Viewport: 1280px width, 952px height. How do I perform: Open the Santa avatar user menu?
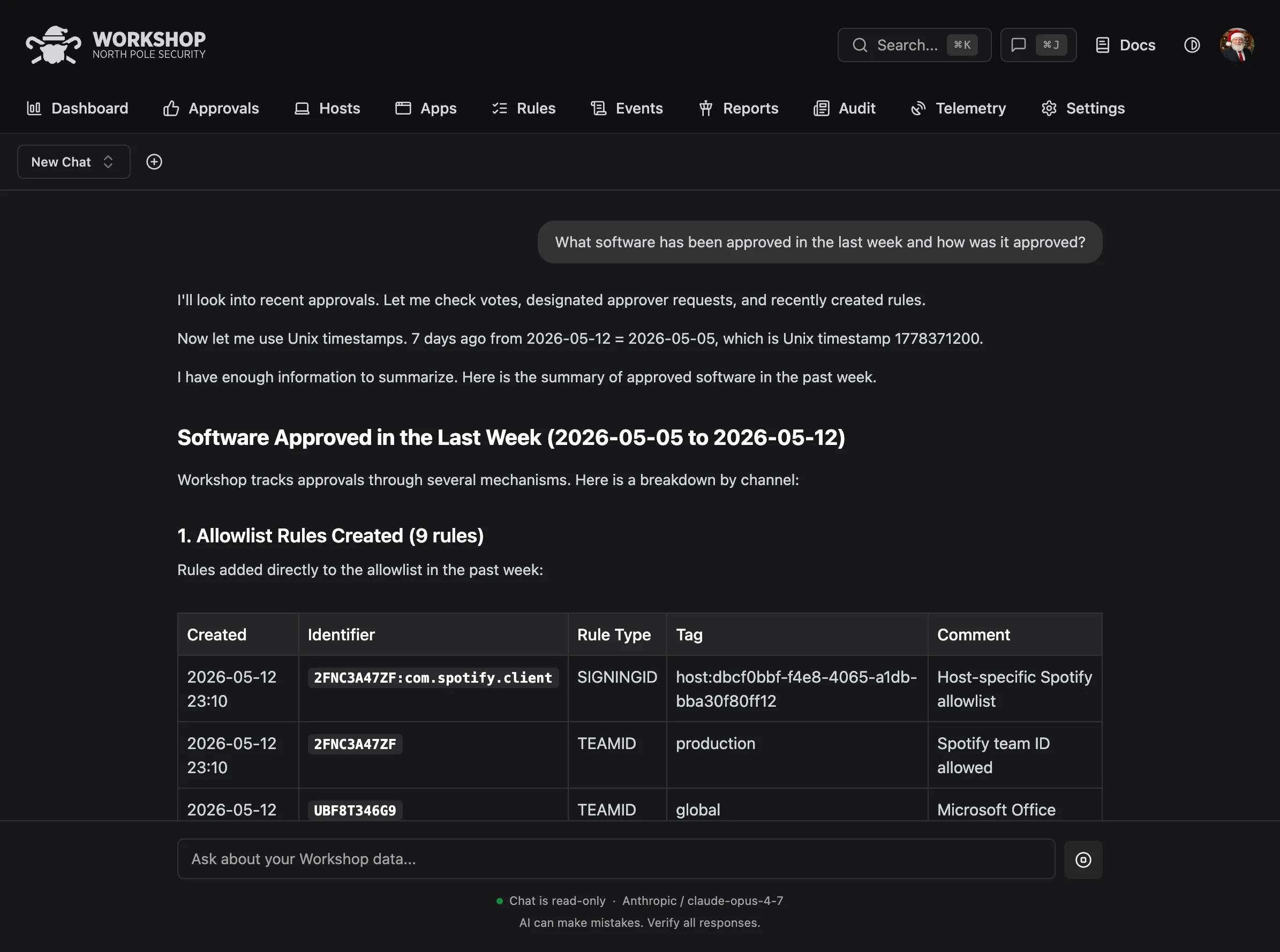(1237, 44)
